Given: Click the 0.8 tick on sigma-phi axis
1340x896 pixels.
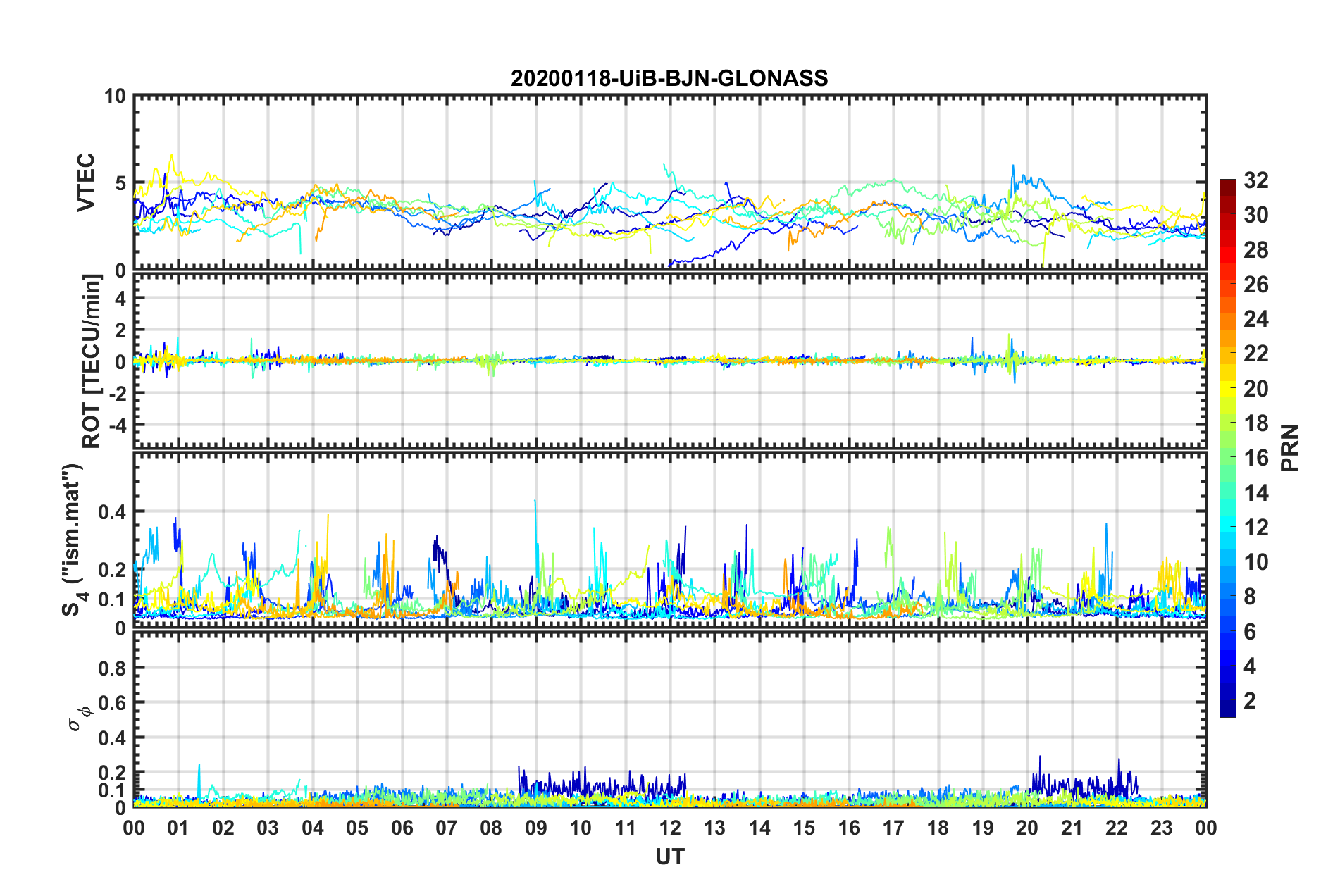Looking at the screenshot, I should pos(112,668).
